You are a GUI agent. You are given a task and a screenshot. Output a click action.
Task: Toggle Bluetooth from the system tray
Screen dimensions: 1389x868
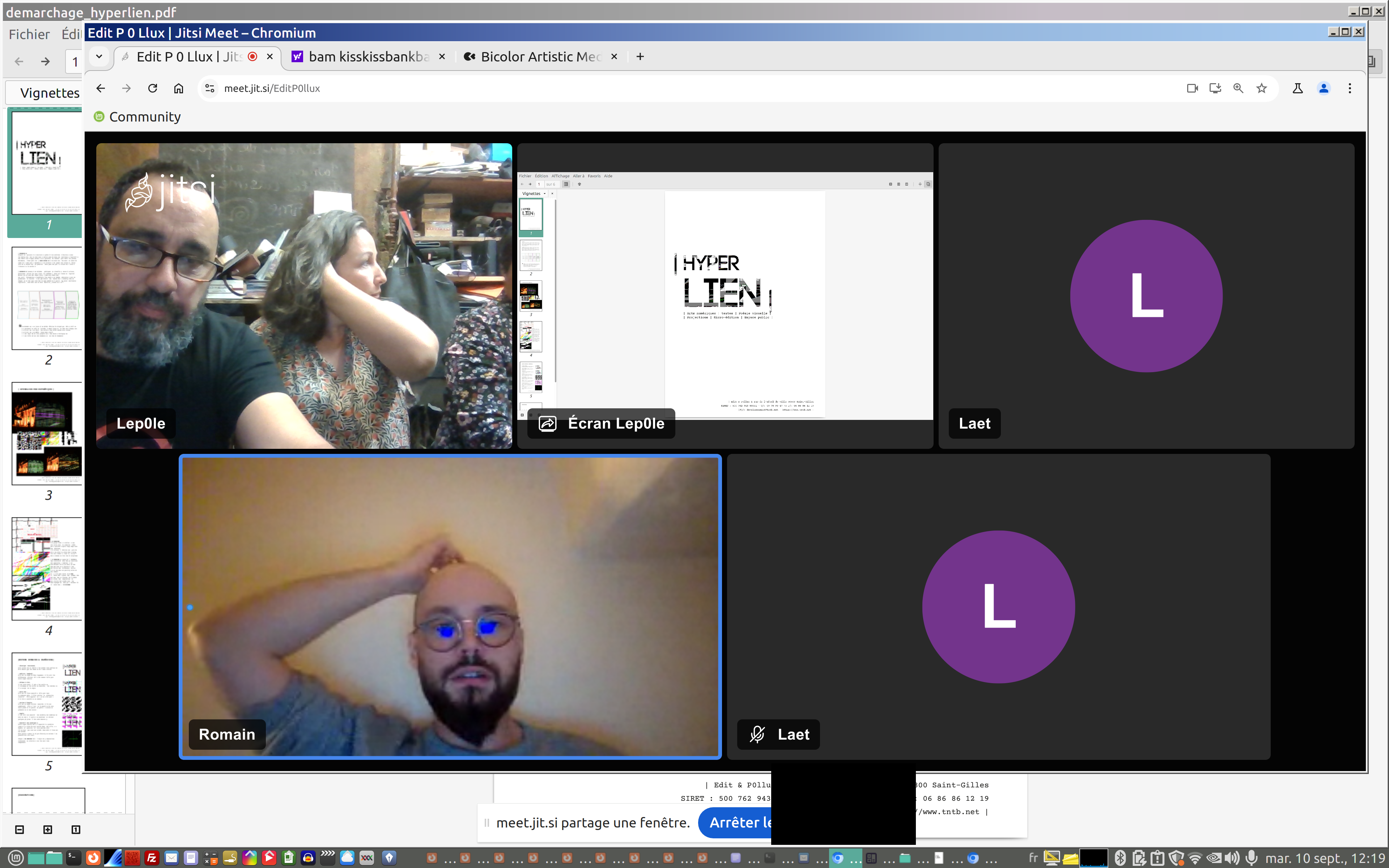point(1120,858)
